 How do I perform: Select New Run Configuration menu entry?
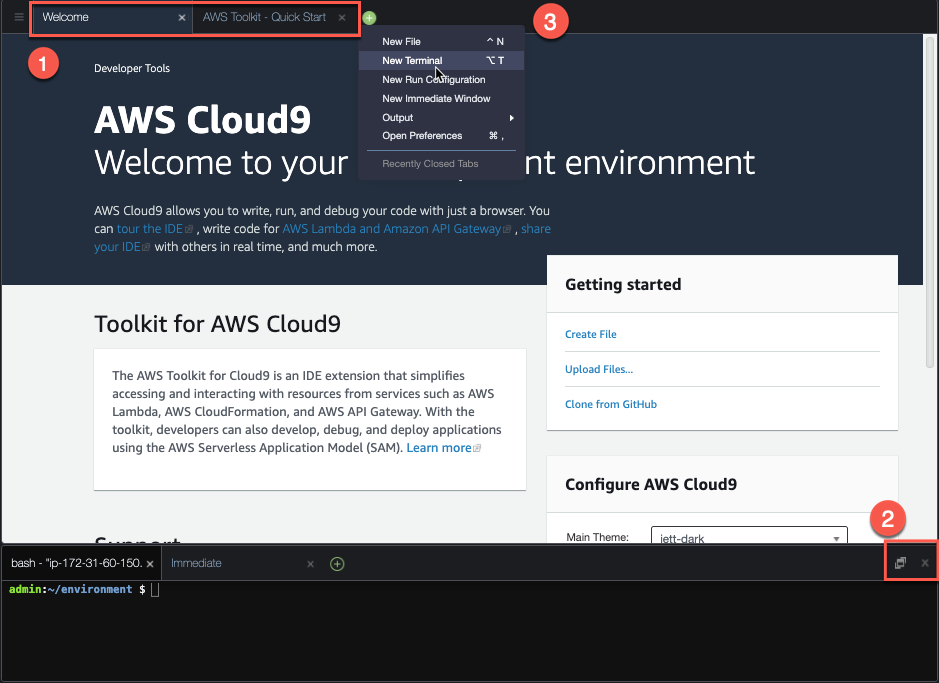[x=441, y=80]
